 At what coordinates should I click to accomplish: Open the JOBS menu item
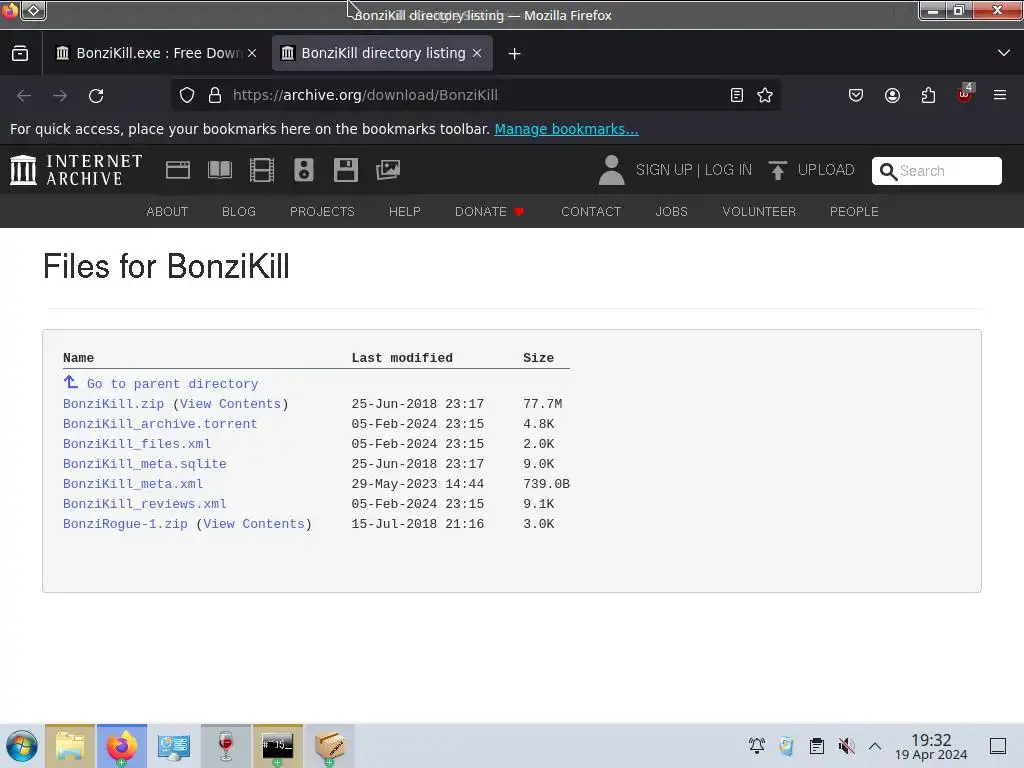[671, 212]
